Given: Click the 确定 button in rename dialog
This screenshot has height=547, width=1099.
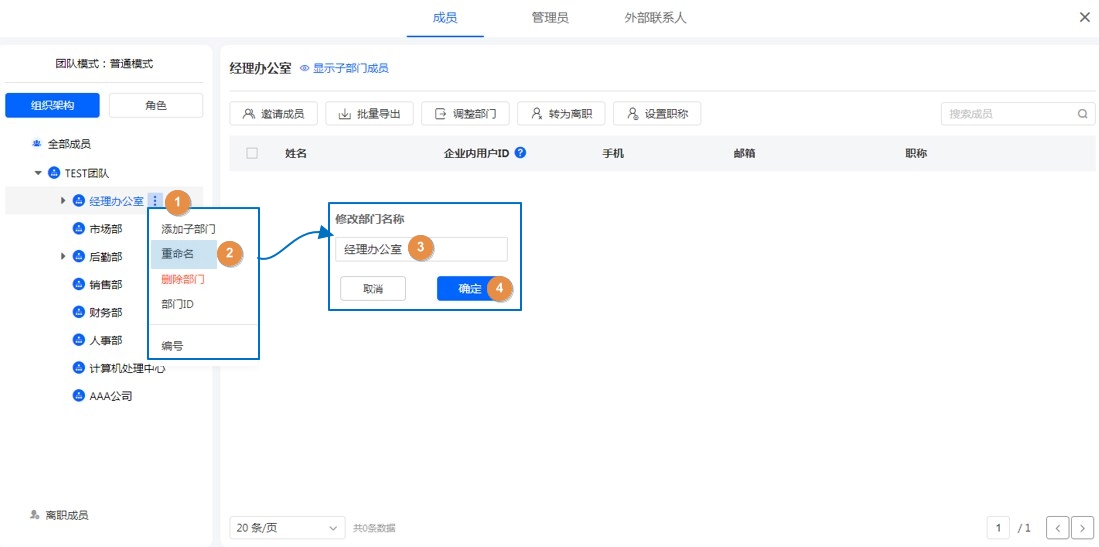Looking at the screenshot, I should click(x=470, y=289).
